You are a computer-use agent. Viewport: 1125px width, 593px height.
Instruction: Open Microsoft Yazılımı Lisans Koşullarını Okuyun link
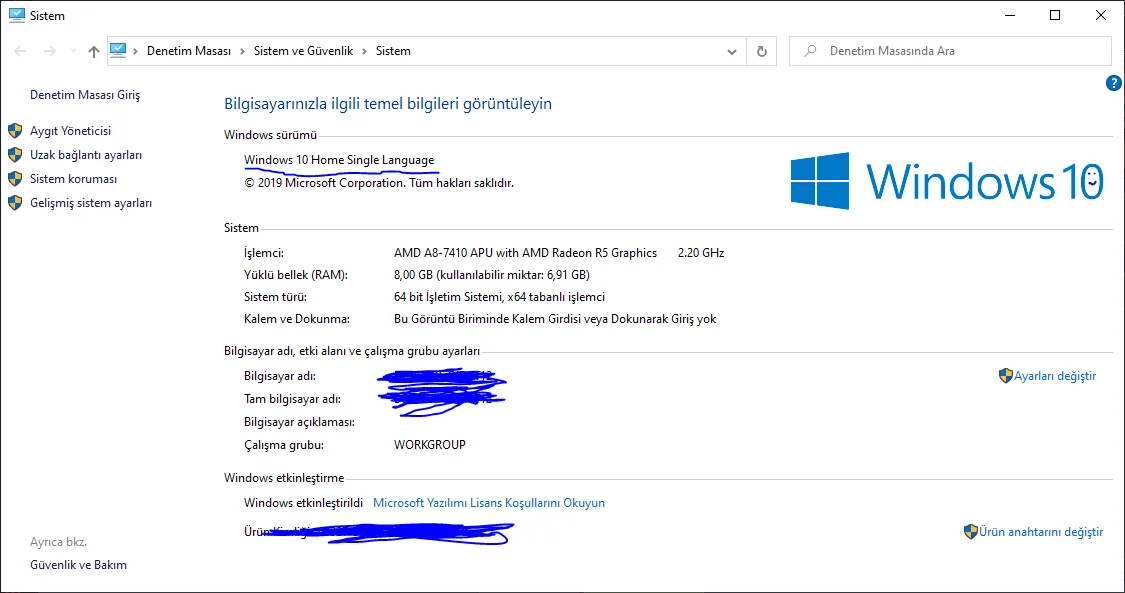pos(489,503)
